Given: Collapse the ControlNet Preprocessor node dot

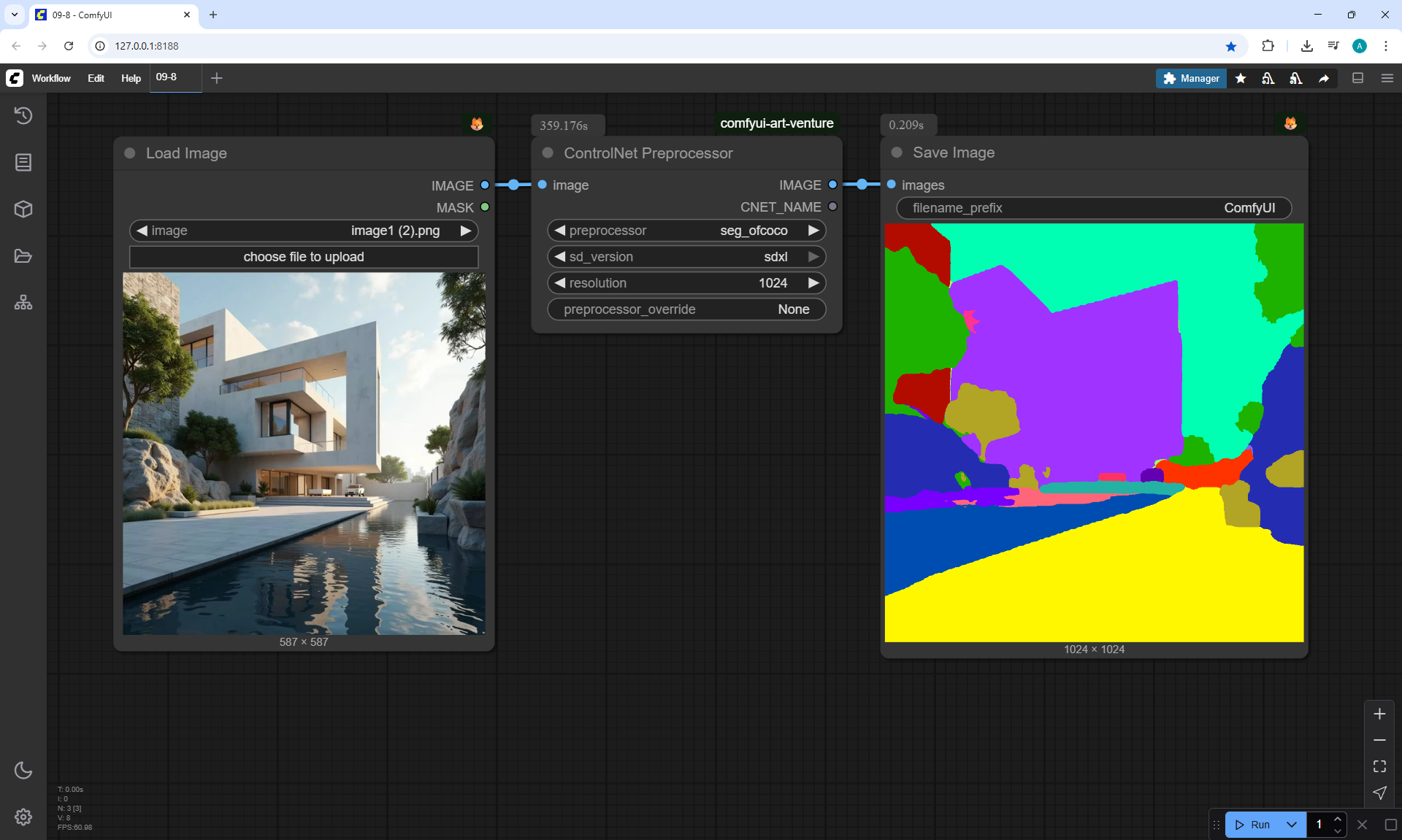Looking at the screenshot, I should tap(548, 153).
